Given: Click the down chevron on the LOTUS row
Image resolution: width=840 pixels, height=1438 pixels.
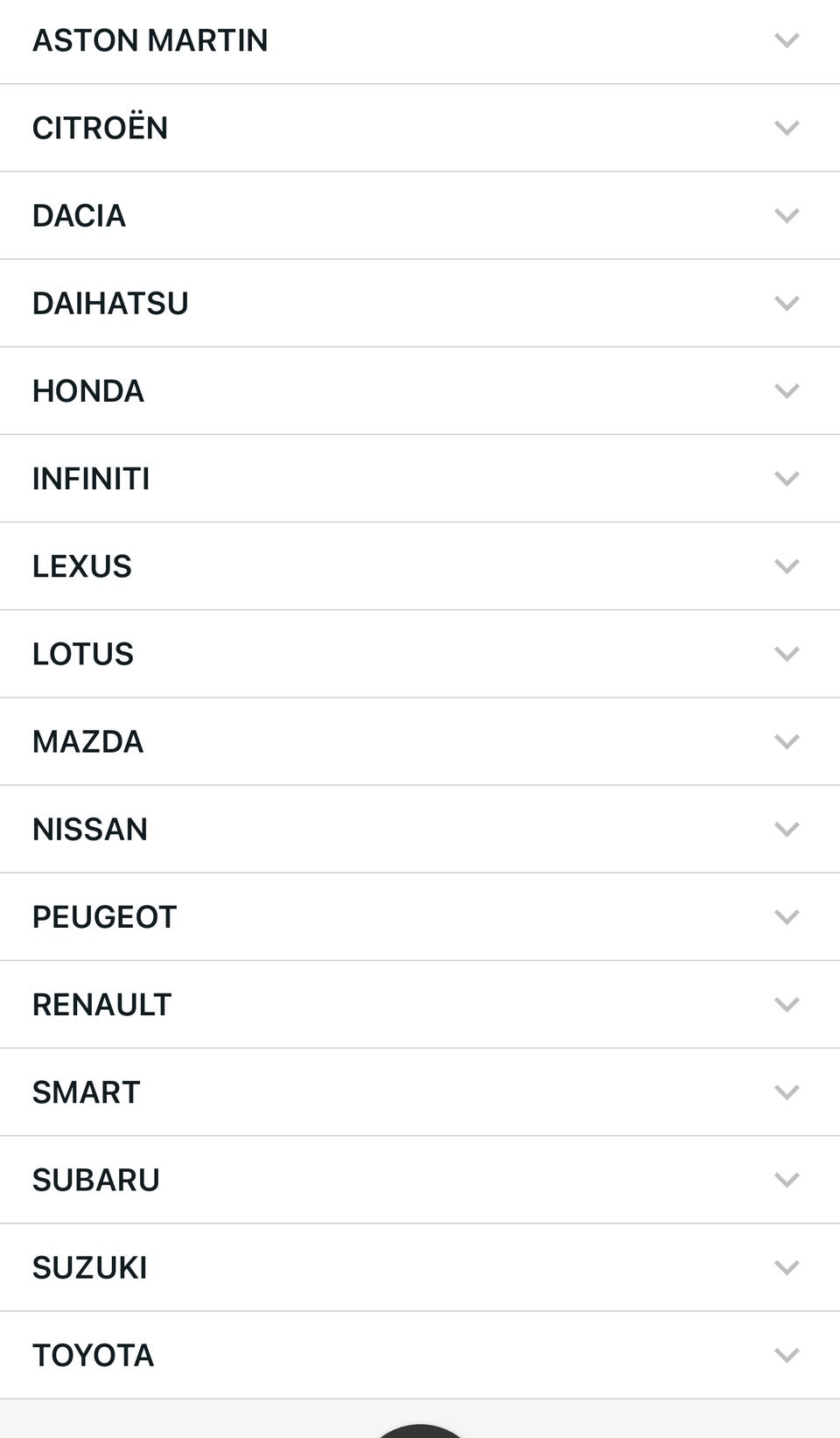Looking at the screenshot, I should click(787, 654).
